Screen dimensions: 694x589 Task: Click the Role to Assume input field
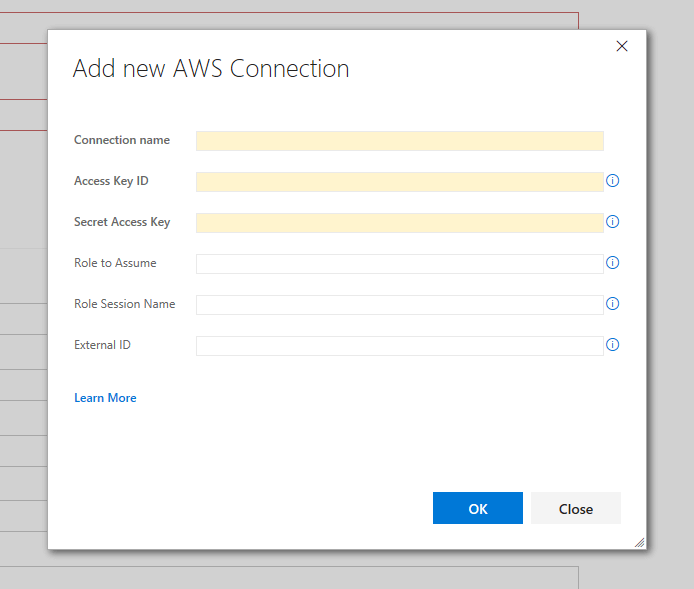point(399,264)
